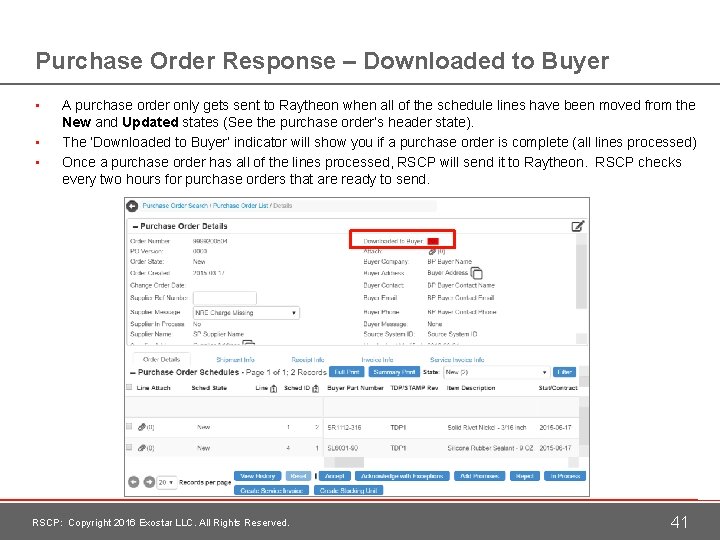This screenshot has width=720, height=540.
Task: Go to the next page of schedules
Action: [x=149, y=482]
